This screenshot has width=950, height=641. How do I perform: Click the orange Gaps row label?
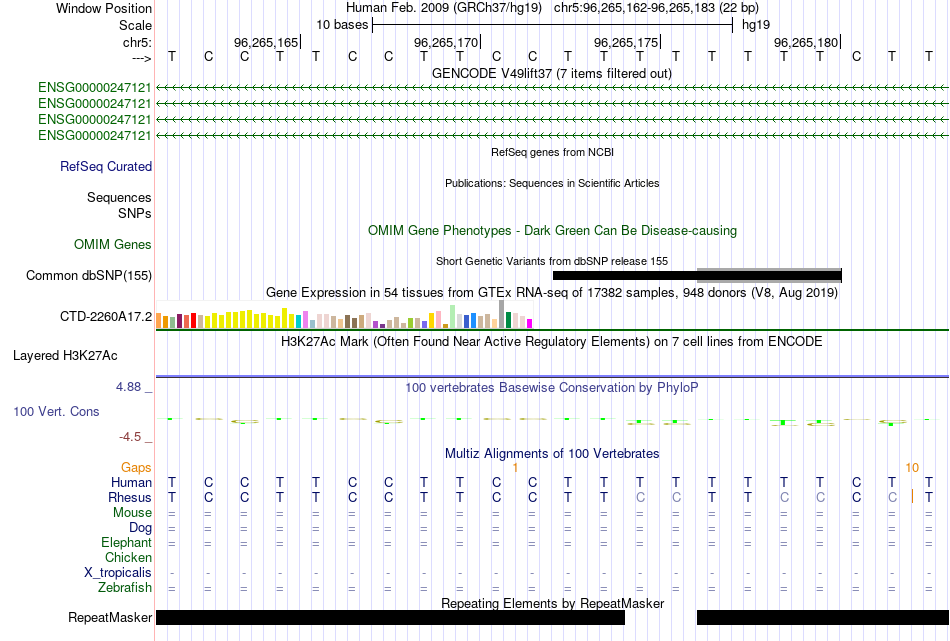pyautogui.click(x=136, y=467)
